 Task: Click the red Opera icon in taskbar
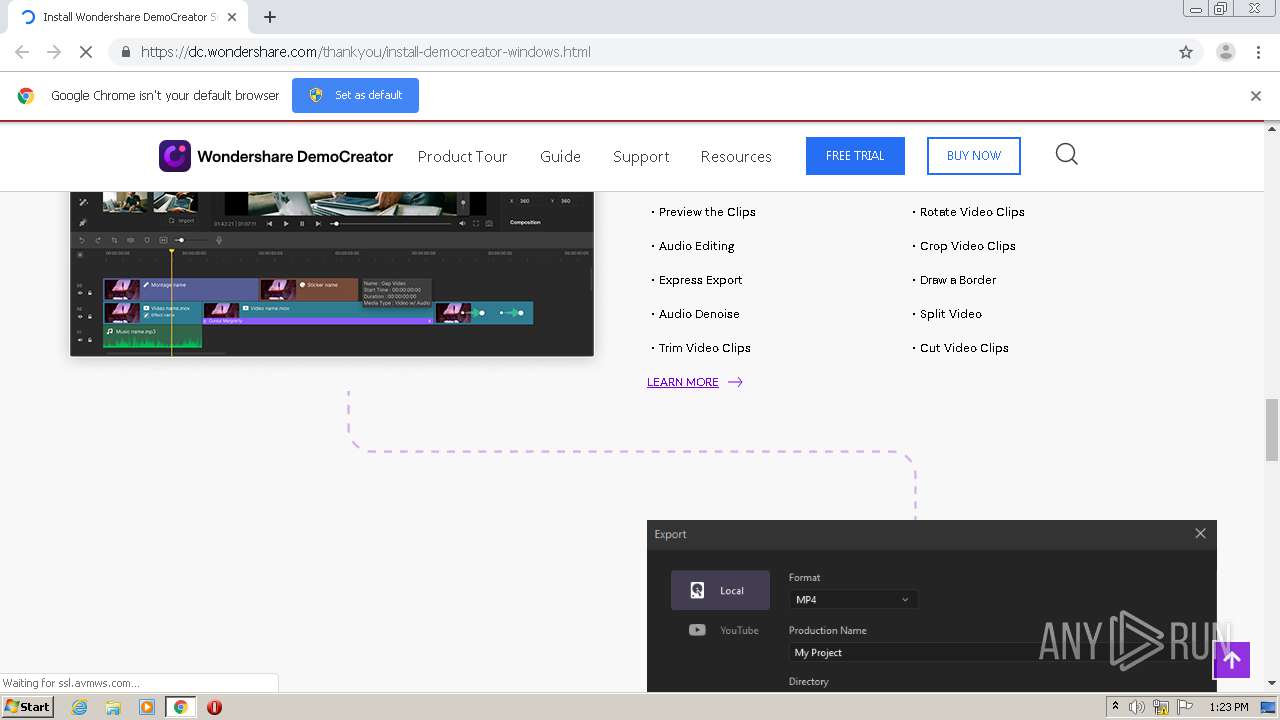(214, 707)
